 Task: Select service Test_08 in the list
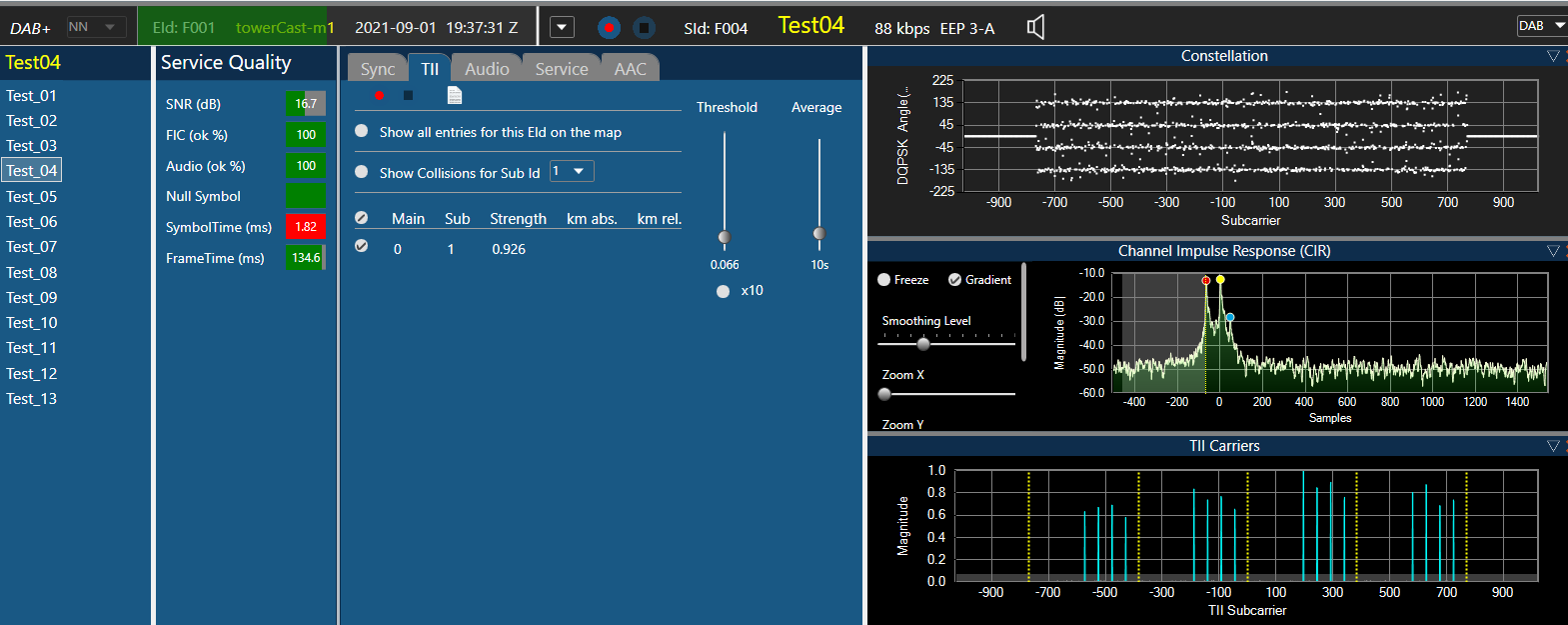(x=31, y=273)
